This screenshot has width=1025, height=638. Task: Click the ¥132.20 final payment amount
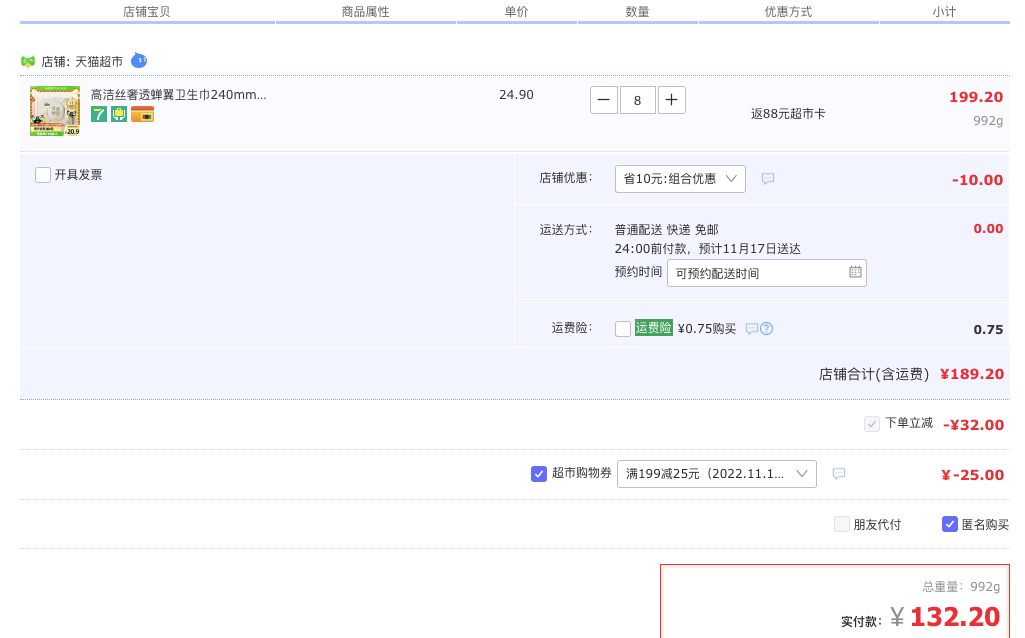point(945,616)
